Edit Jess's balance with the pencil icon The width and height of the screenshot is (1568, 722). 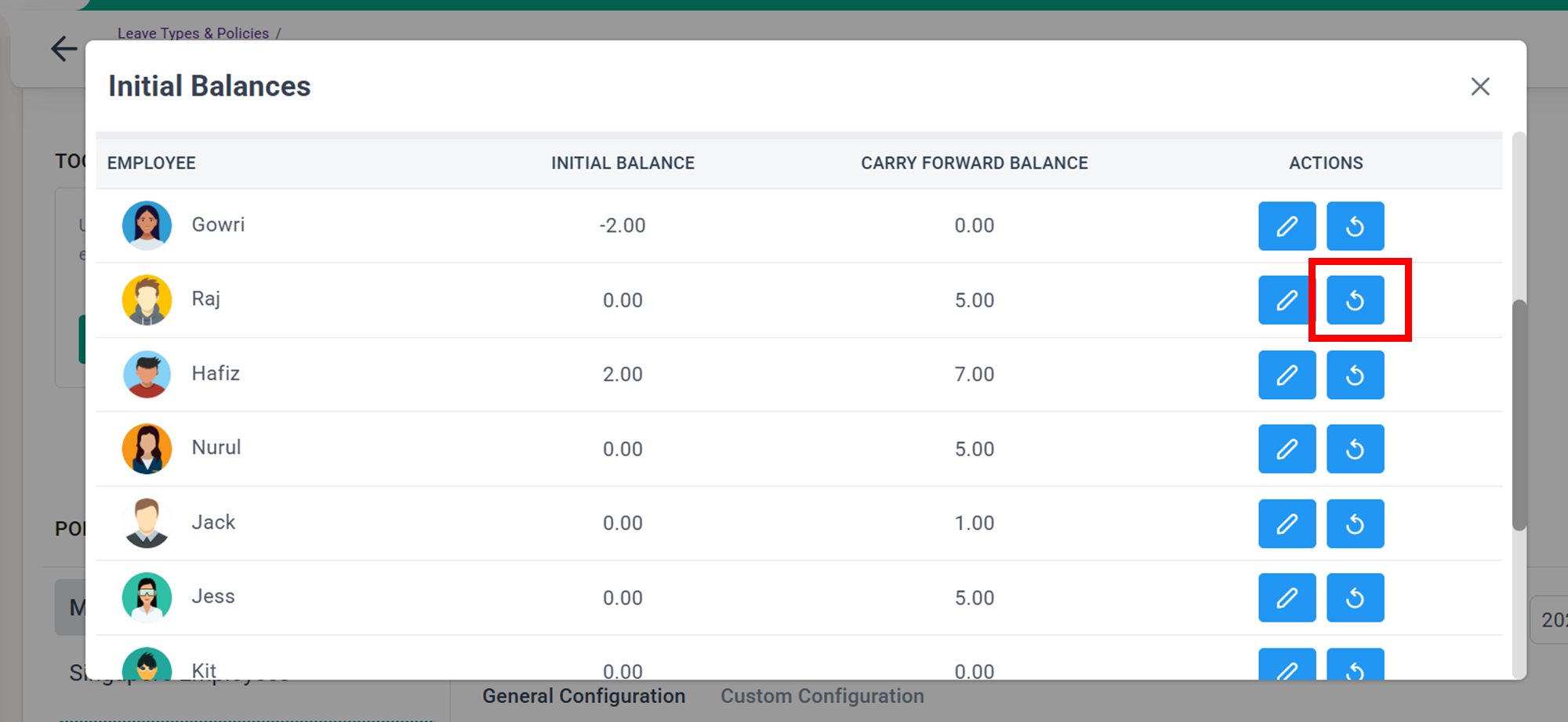pyautogui.click(x=1287, y=598)
